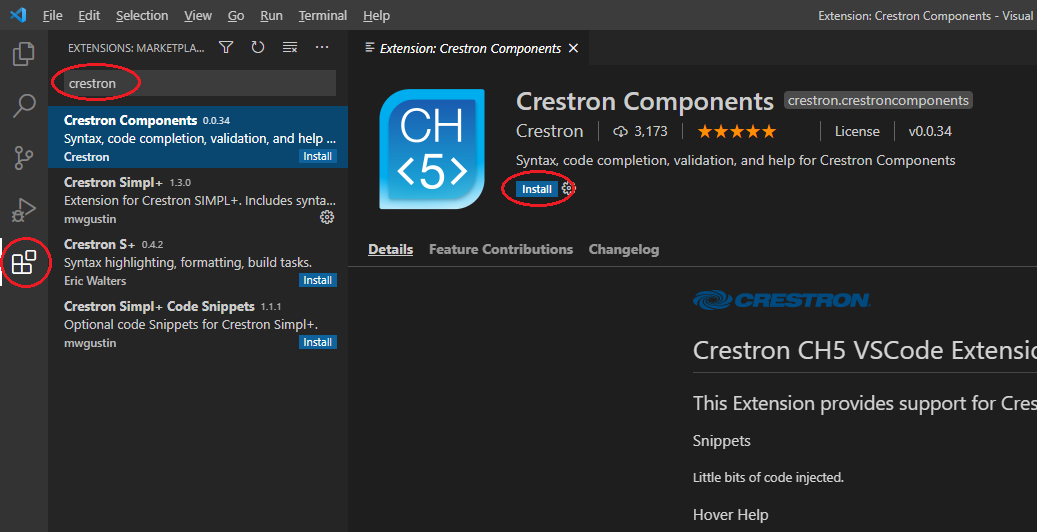Click the filter extensions funnel icon

point(226,47)
